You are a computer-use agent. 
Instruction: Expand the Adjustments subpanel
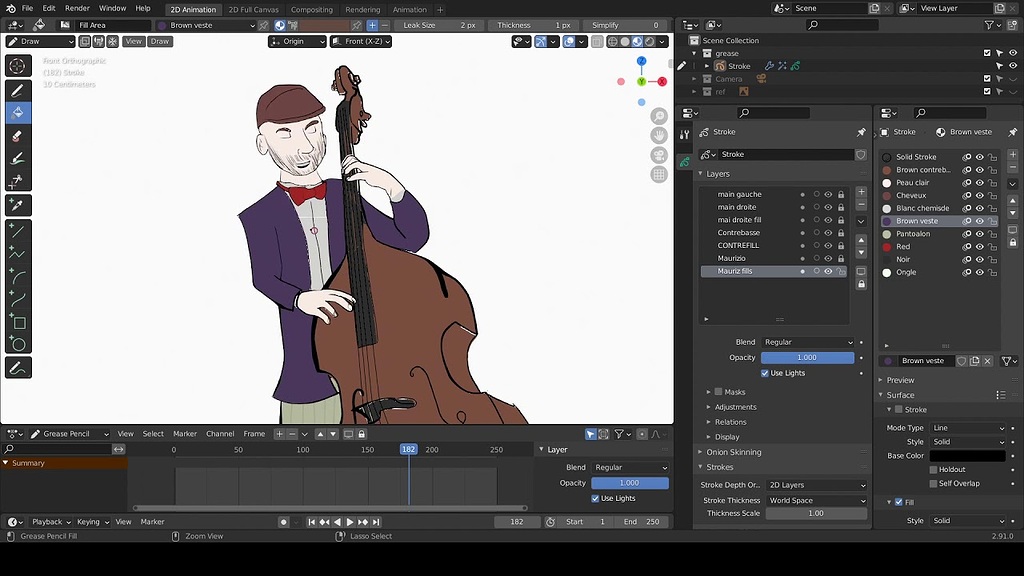pyautogui.click(x=735, y=407)
